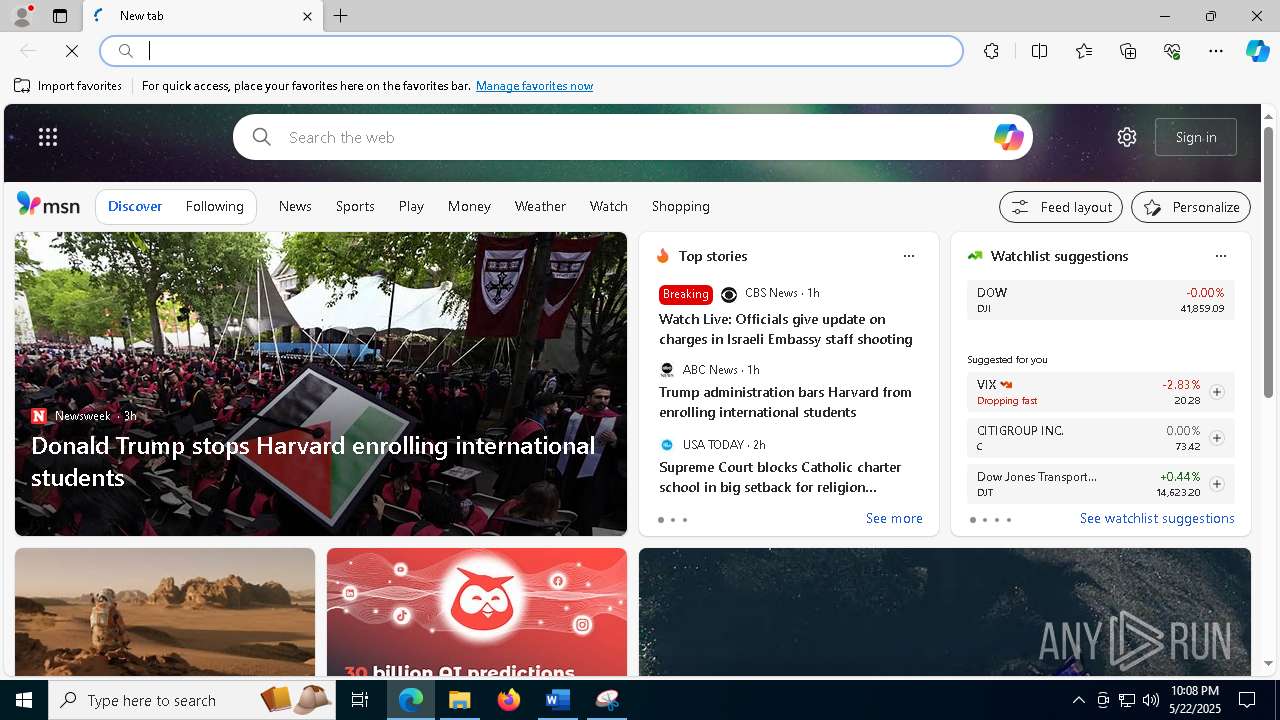Image resolution: width=1280 pixels, height=720 pixels.
Task: Open Manage favorites now link
Action: [x=534, y=86]
